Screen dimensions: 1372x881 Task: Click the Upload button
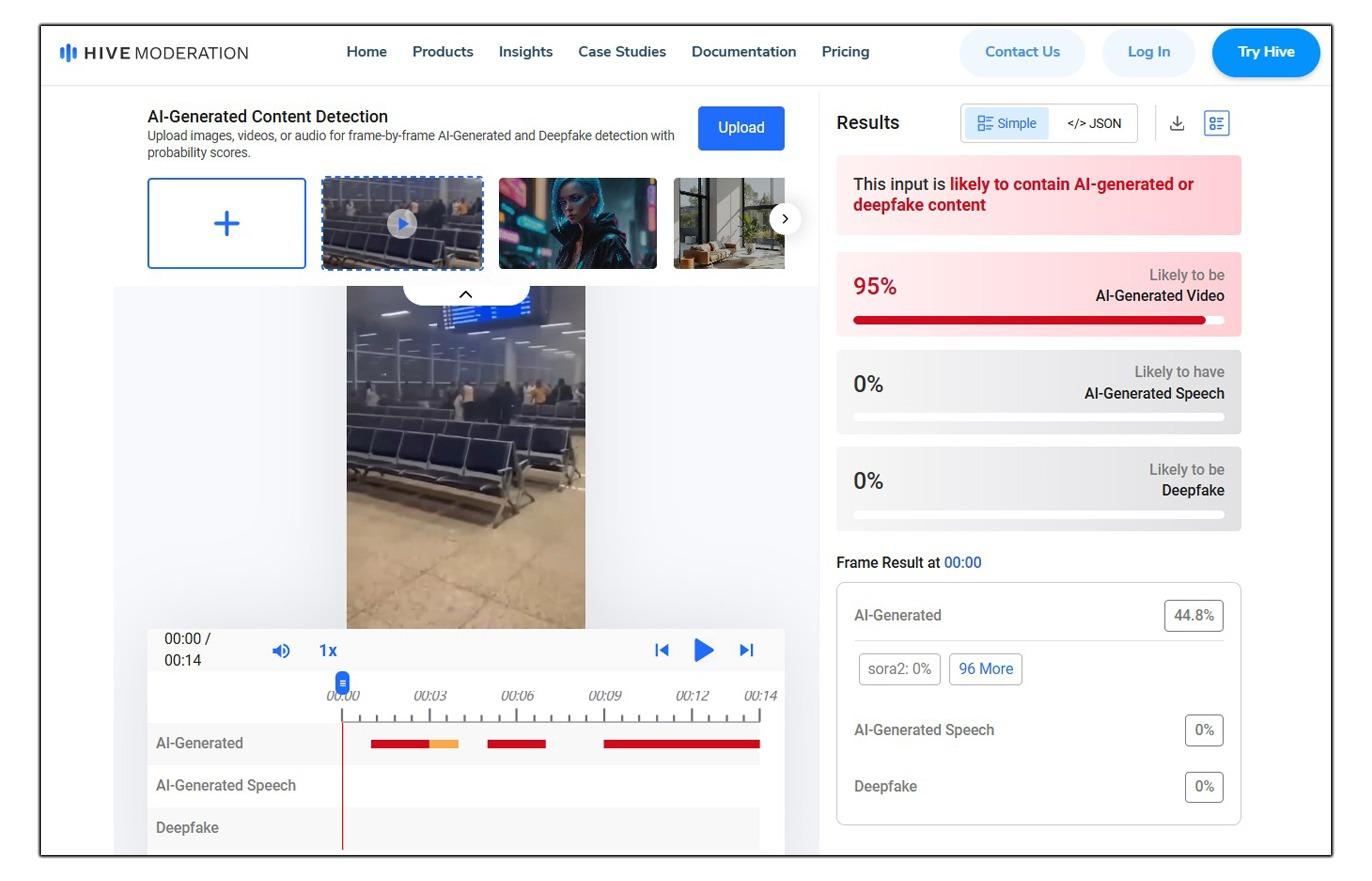[740, 128]
